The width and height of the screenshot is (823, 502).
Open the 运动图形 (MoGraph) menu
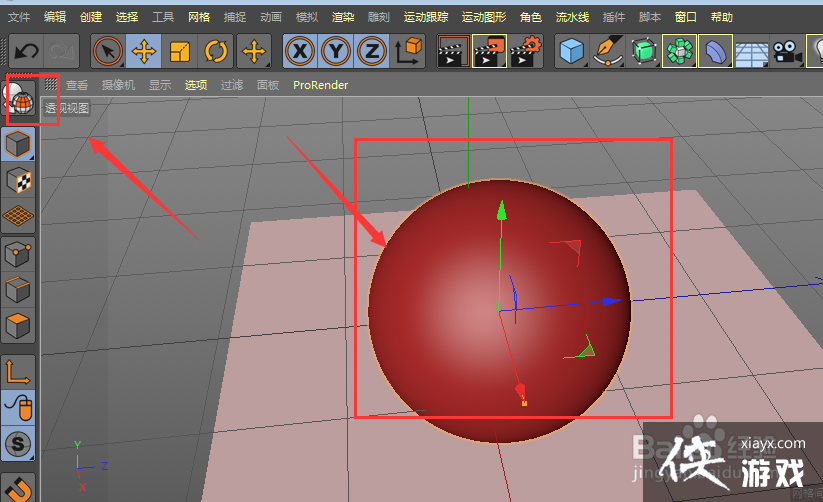tap(484, 17)
